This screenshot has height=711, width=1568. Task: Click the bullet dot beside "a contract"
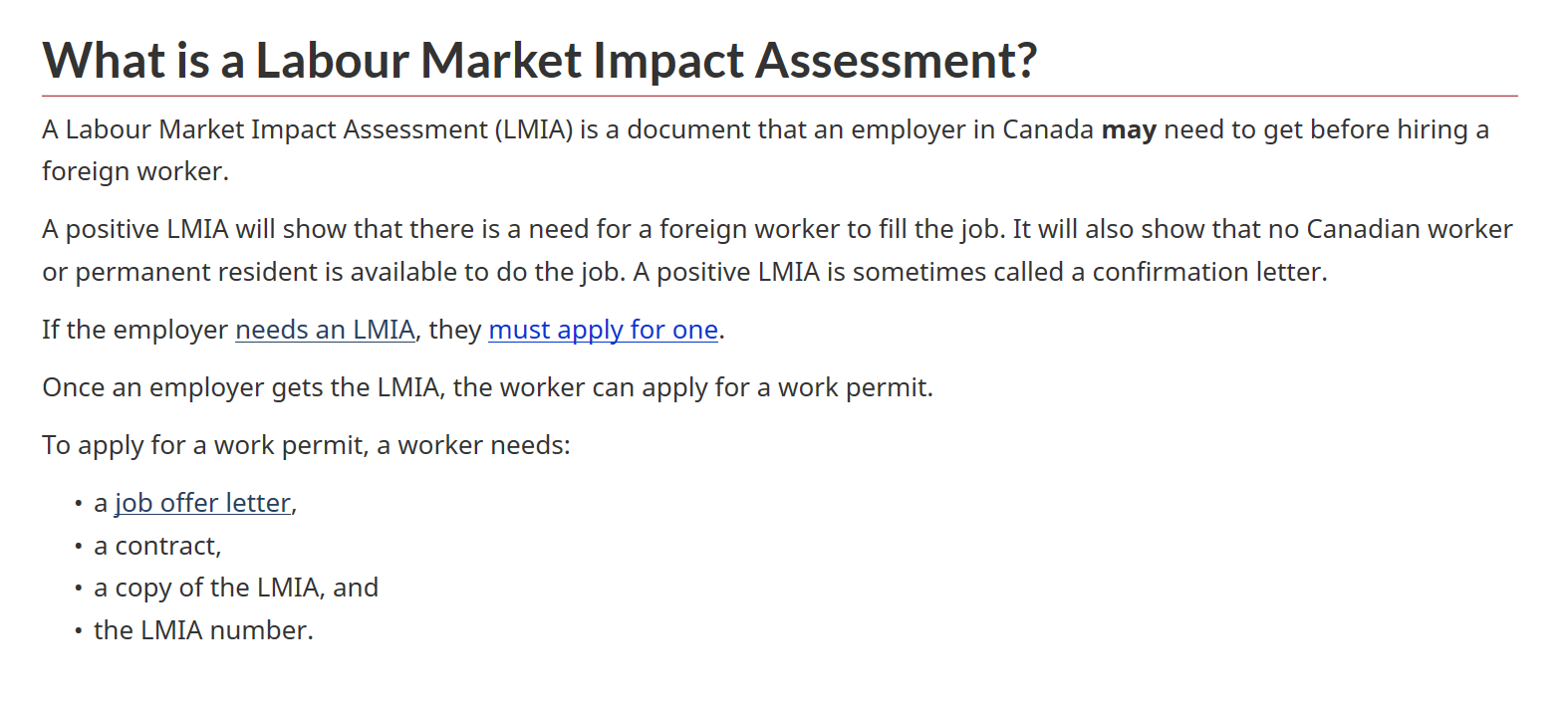(78, 547)
